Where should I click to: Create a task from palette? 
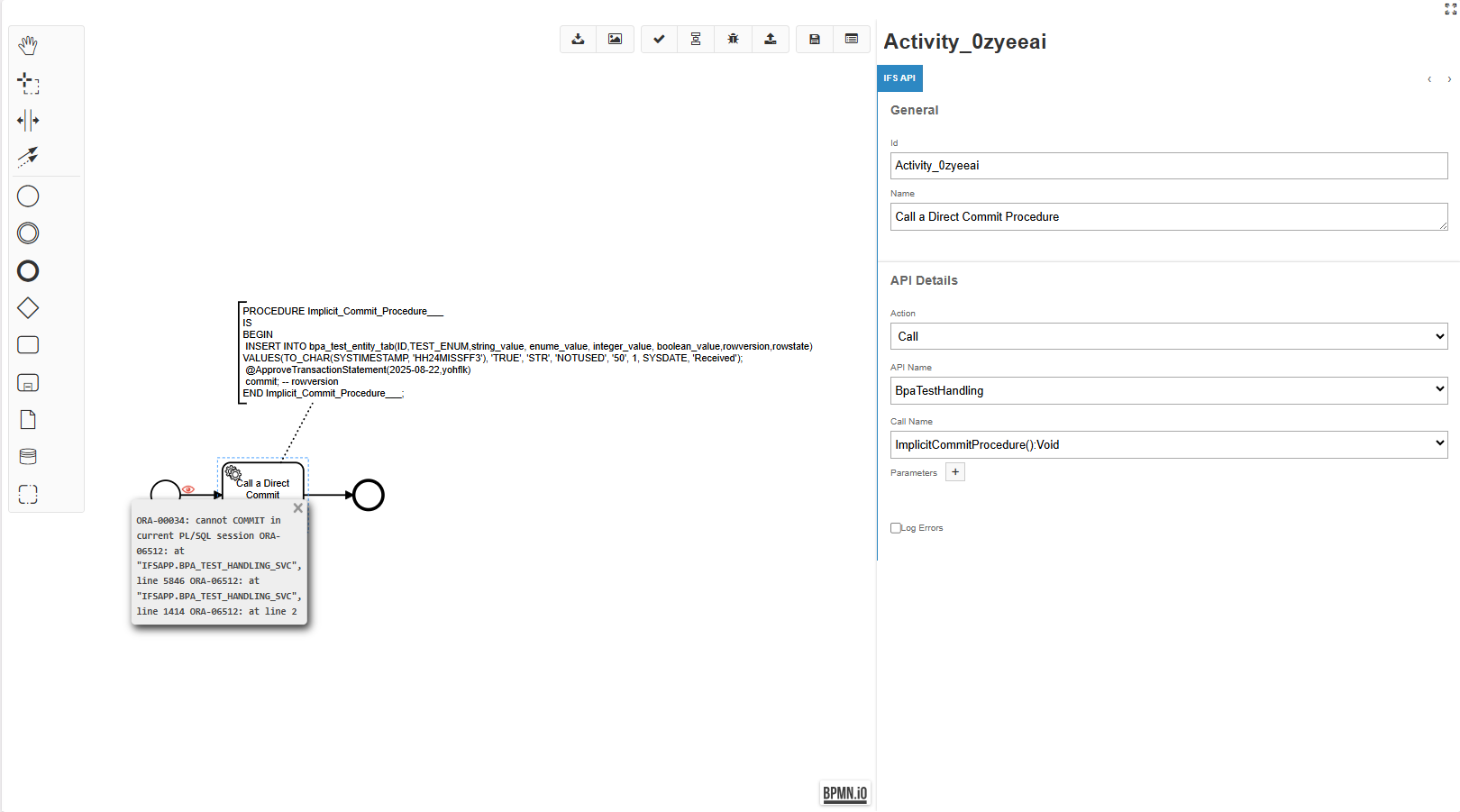click(x=28, y=345)
